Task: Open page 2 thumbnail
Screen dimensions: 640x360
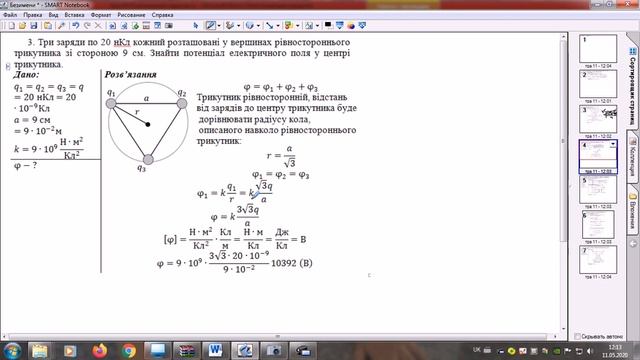Action: tap(598, 84)
